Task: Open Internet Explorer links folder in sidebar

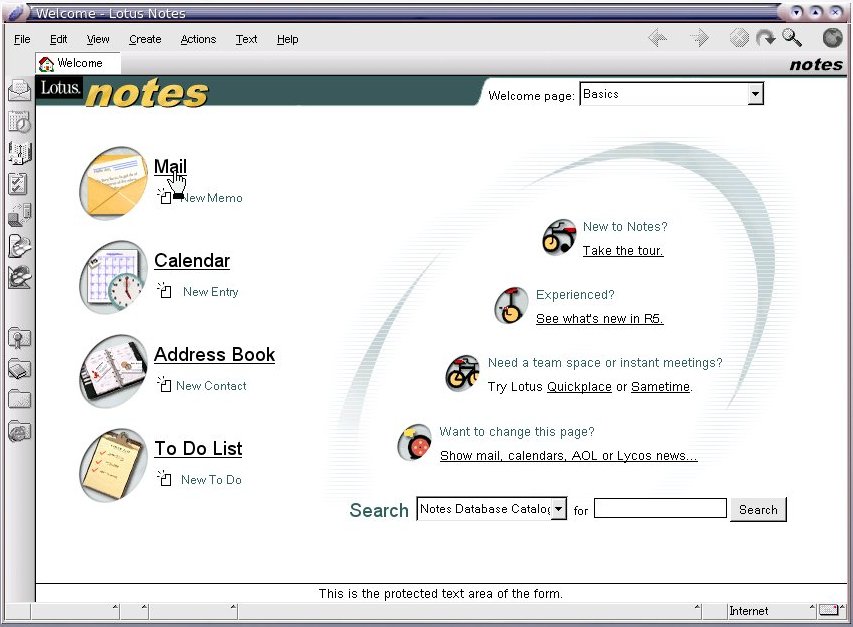Action: [x=20, y=431]
